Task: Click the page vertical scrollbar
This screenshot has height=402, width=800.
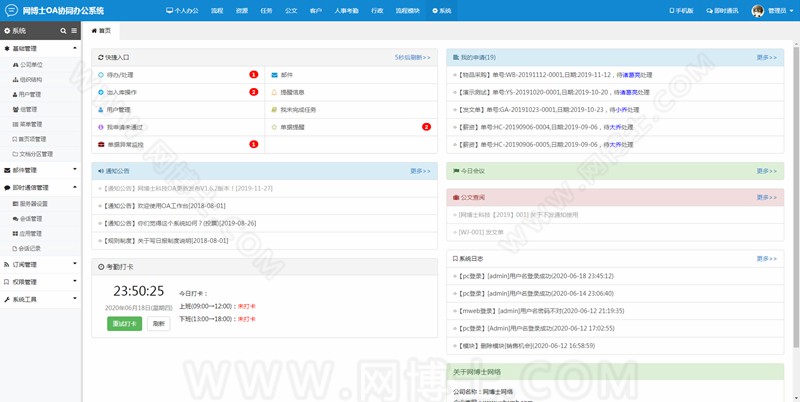Action: coord(796,199)
